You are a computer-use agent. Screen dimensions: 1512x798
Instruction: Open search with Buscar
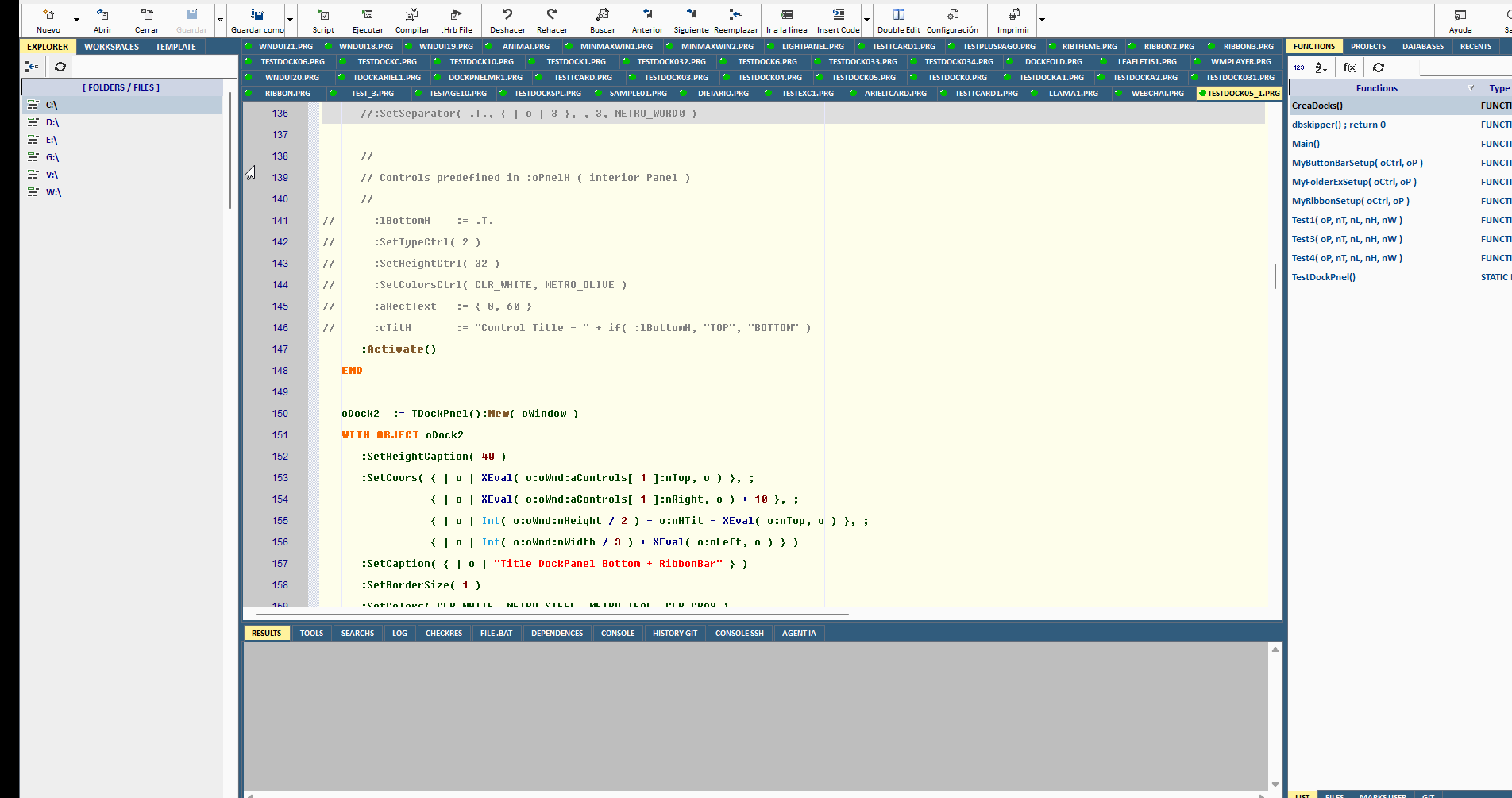point(603,20)
